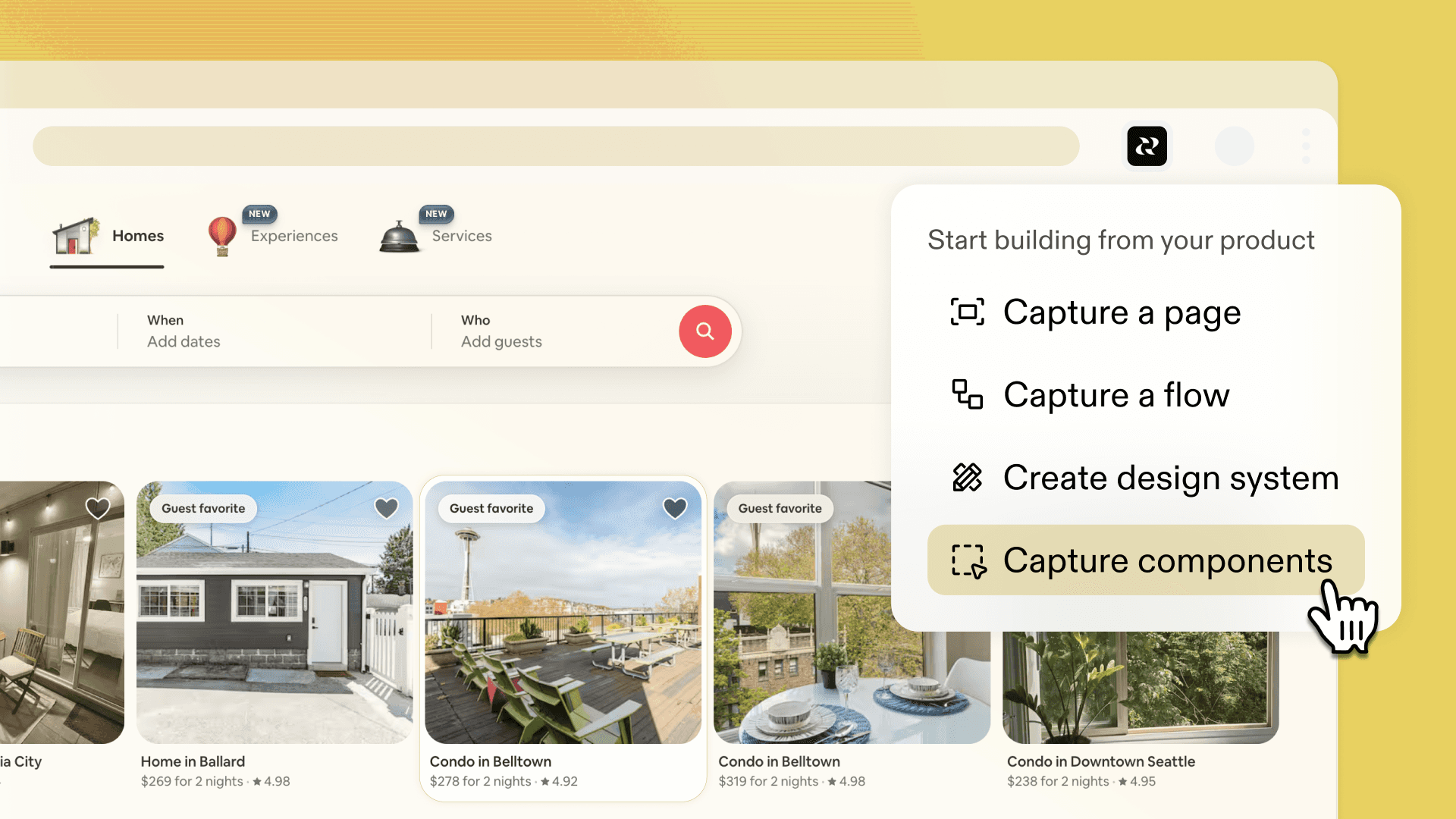Click the Create design system icon
The height and width of the screenshot is (819, 1456).
click(967, 478)
